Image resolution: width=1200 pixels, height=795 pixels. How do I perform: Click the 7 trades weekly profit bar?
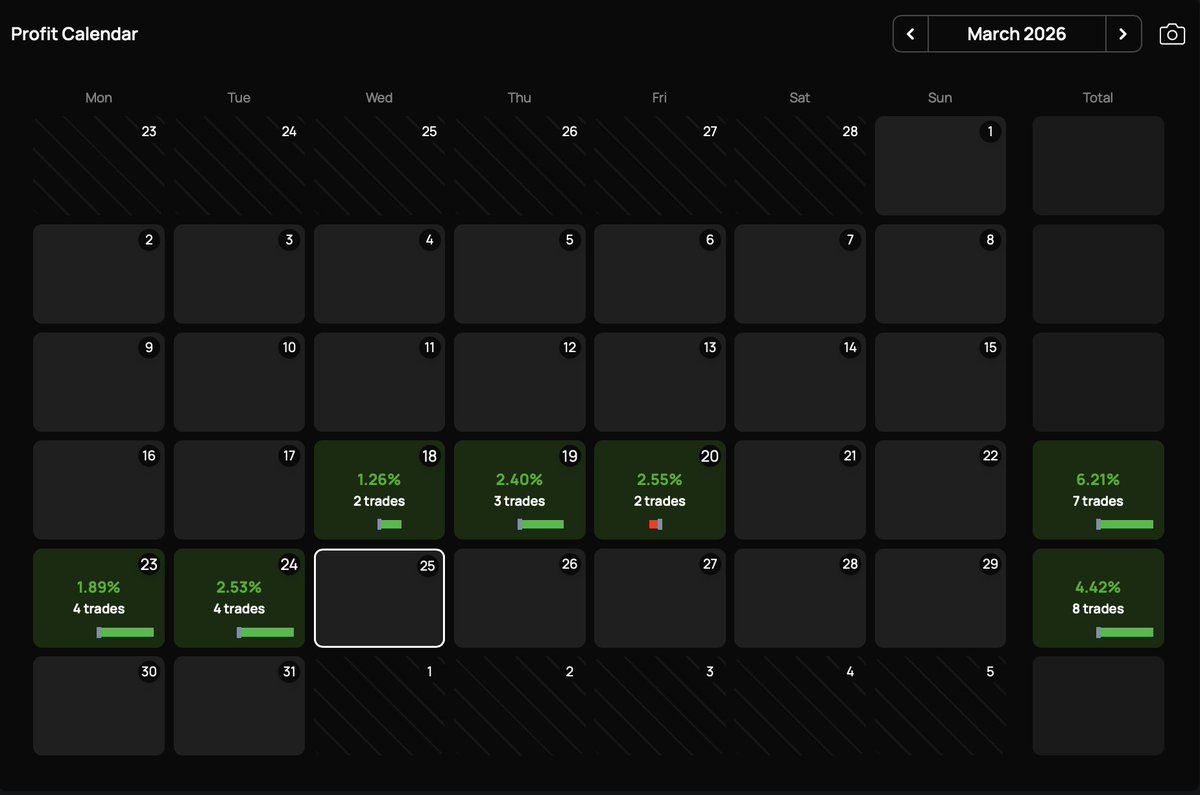1124,524
